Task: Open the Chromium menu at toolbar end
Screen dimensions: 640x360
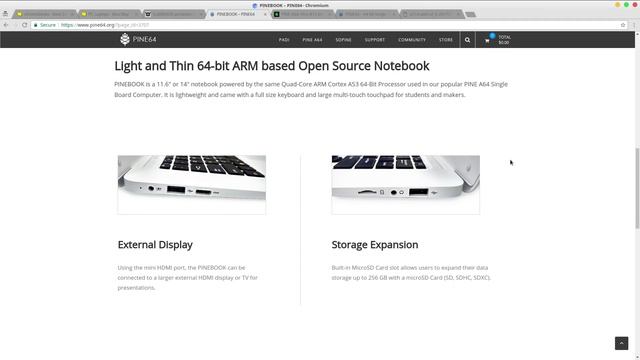Action: click(x=633, y=25)
